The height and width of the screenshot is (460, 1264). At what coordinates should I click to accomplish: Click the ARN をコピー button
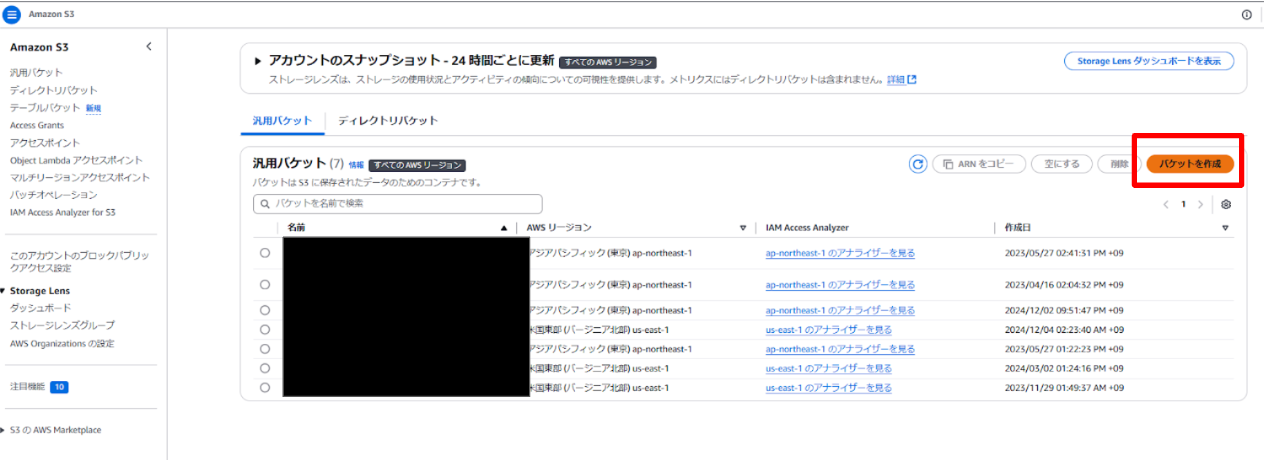point(979,164)
